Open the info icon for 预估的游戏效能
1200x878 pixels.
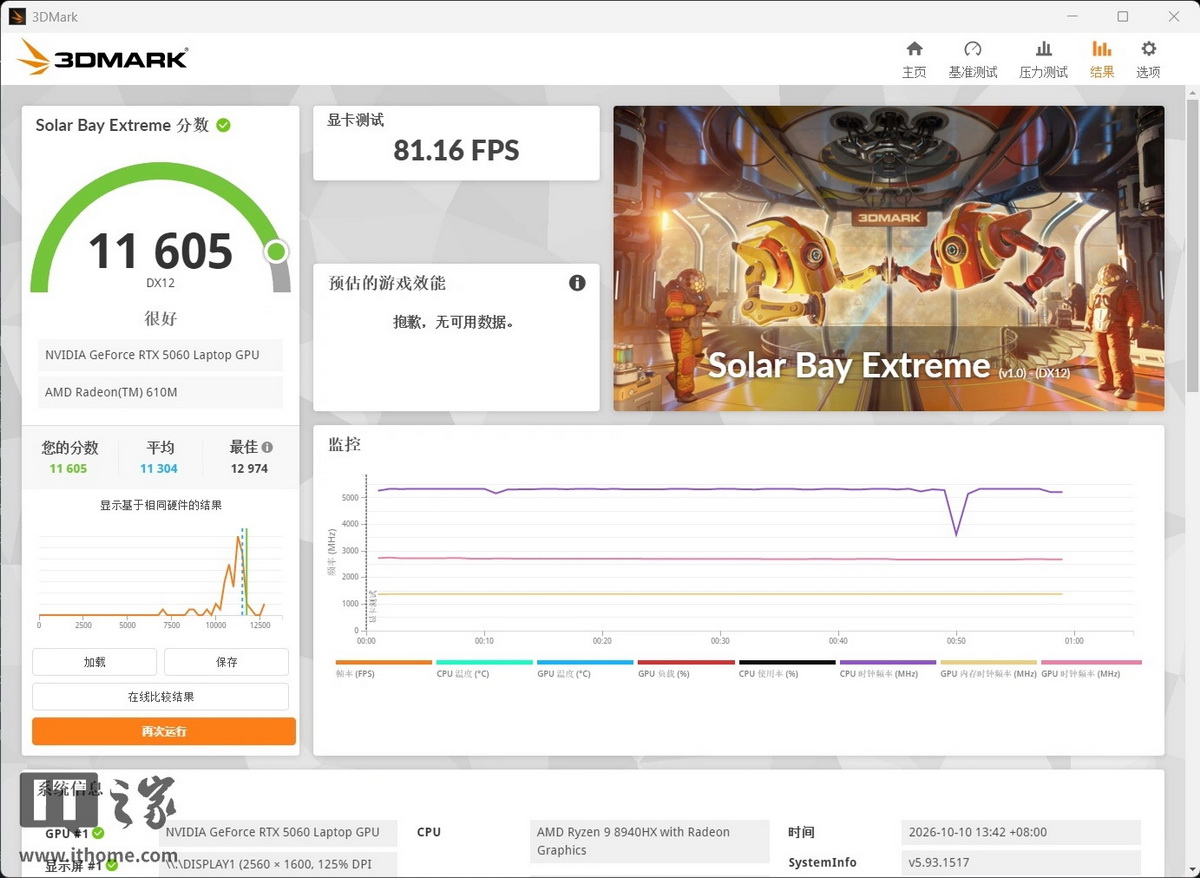(x=577, y=283)
